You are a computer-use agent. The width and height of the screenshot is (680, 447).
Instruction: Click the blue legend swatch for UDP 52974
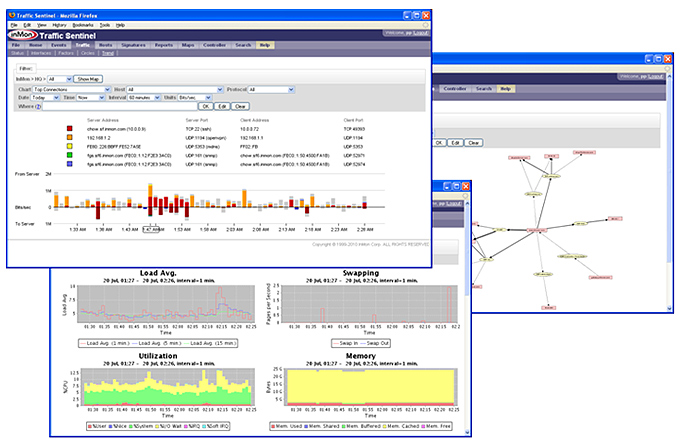point(69,164)
